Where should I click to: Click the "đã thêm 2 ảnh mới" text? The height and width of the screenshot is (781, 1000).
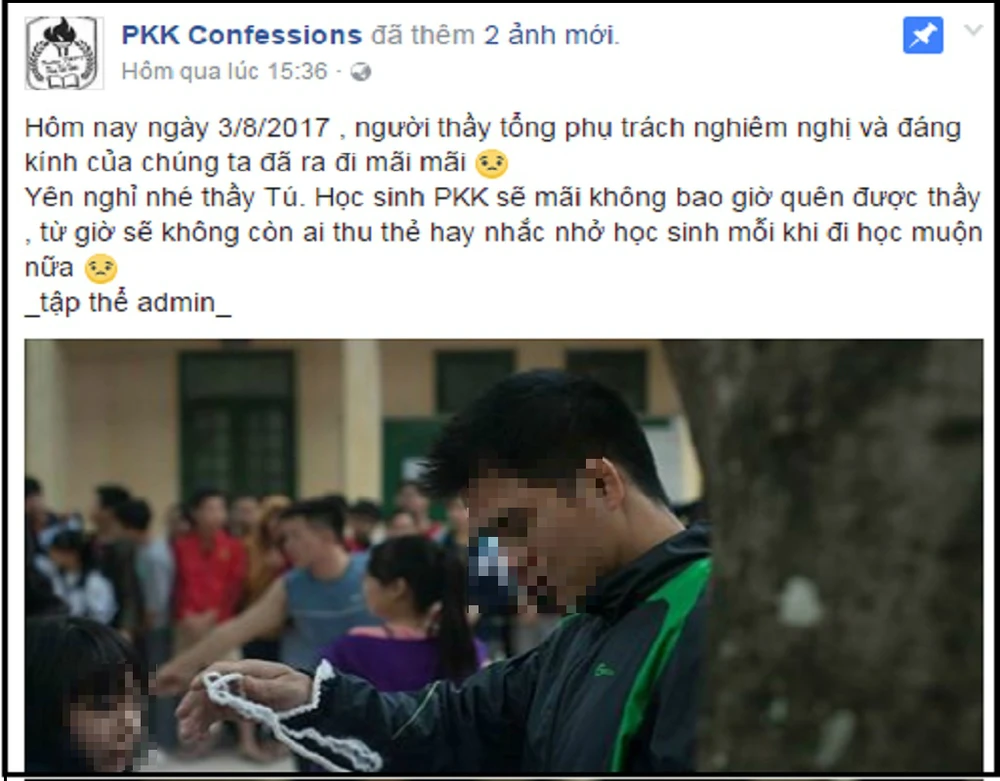click(x=495, y=35)
